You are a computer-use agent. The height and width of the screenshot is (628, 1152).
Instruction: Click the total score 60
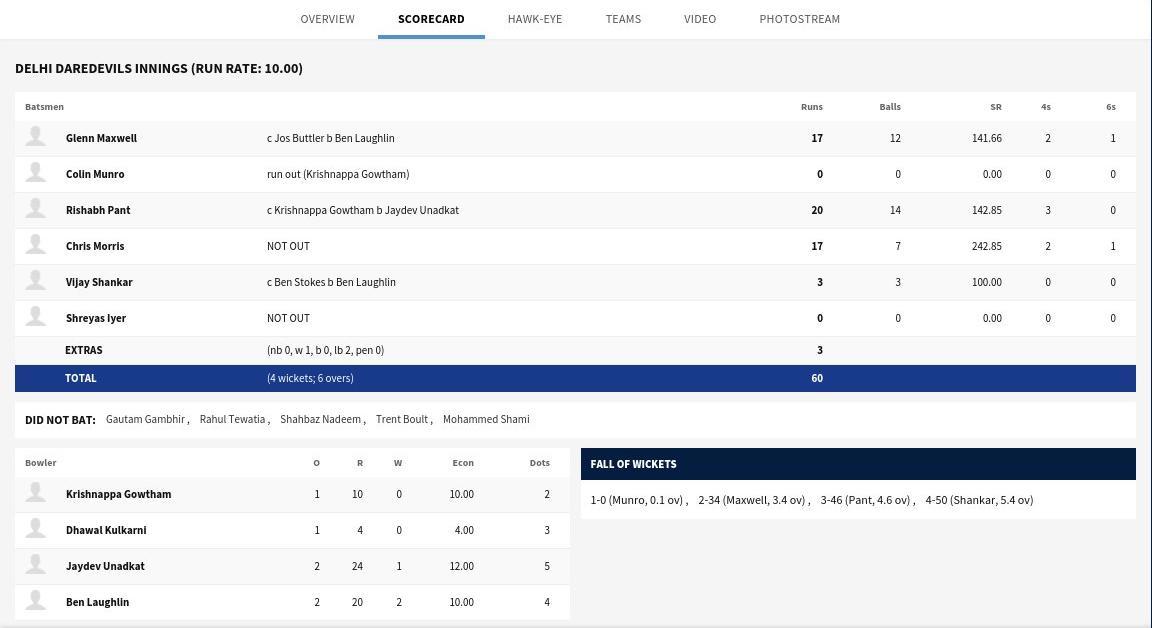pyautogui.click(x=817, y=378)
